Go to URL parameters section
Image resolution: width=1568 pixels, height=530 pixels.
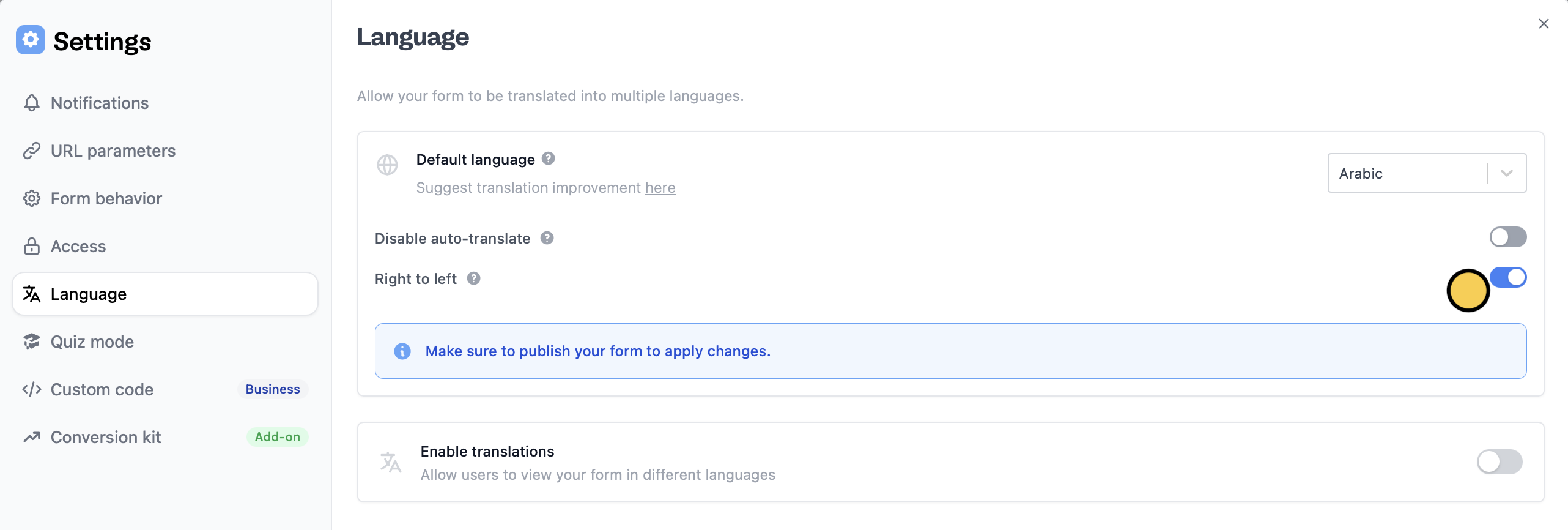[165, 151]
